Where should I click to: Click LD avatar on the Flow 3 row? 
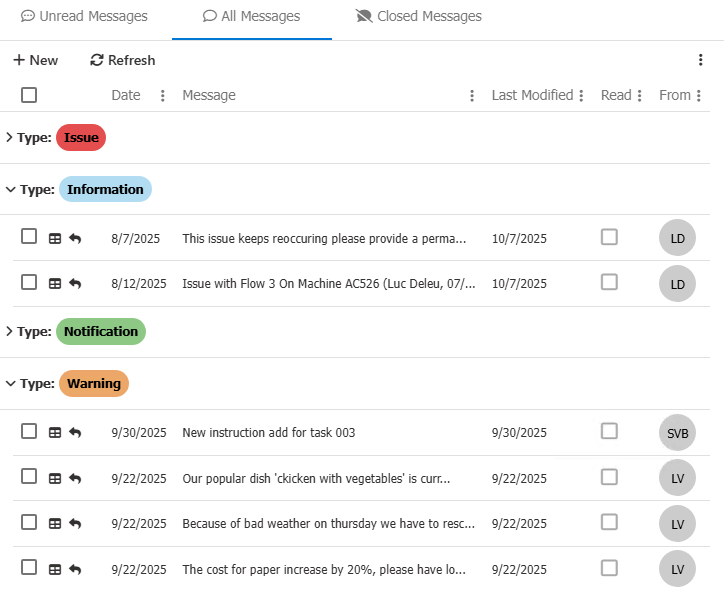(x=677, y=283)
